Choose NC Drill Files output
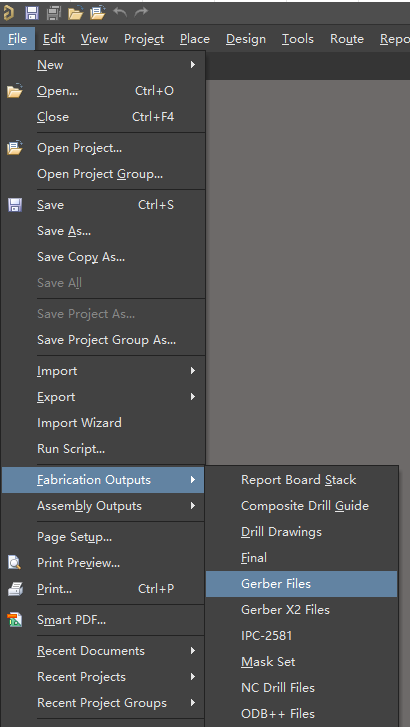 tap(301, 688)
